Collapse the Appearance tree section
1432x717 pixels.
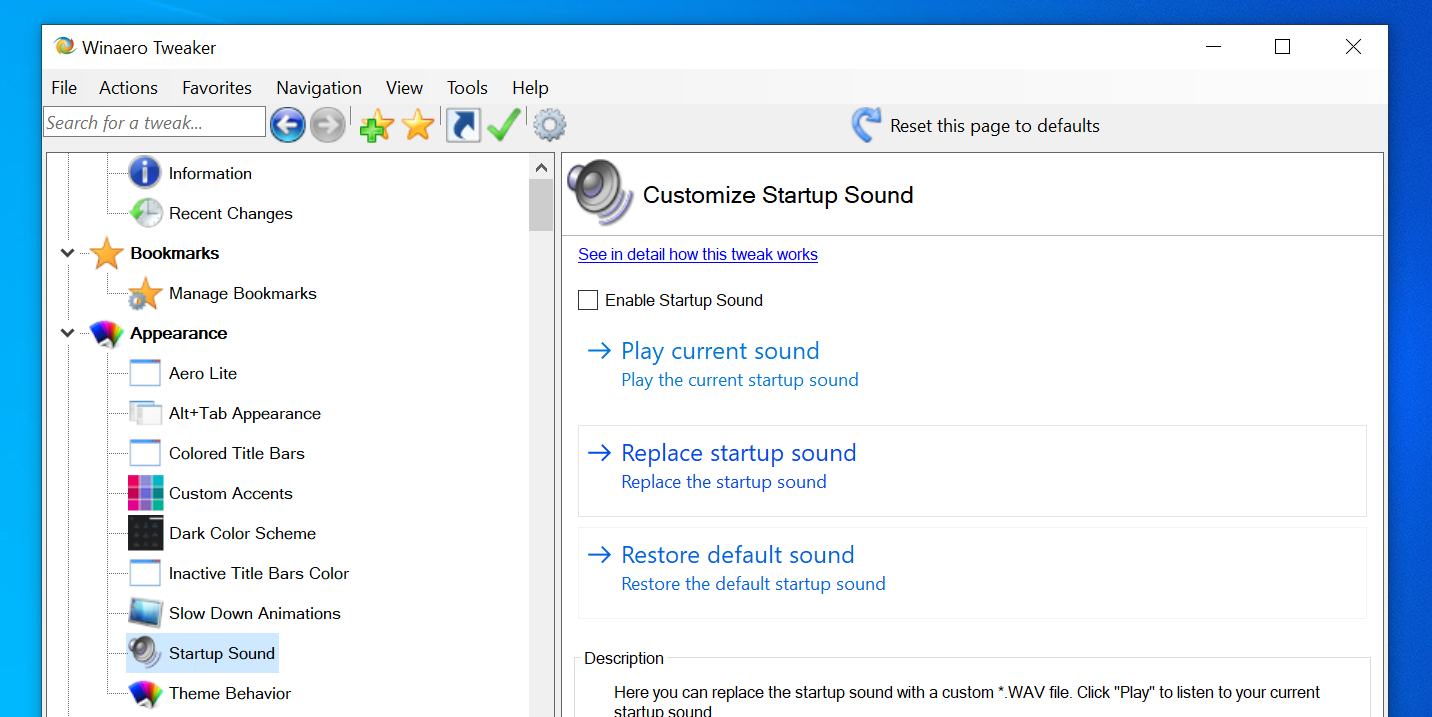[x=67, y=333]
